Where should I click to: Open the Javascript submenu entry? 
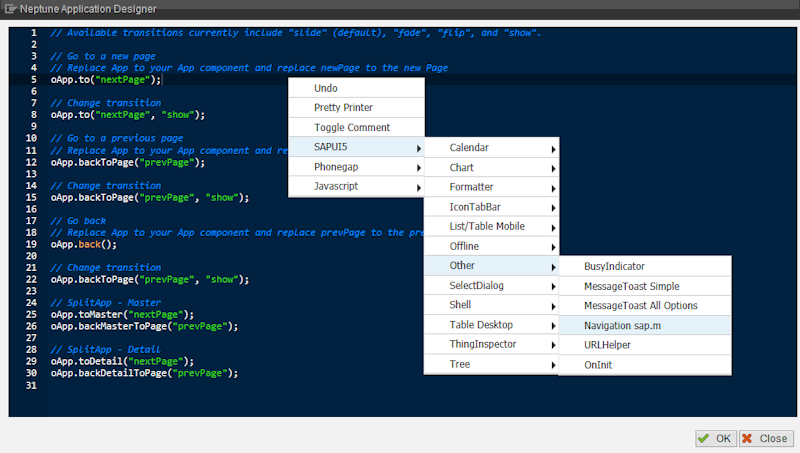coord(356,186)
